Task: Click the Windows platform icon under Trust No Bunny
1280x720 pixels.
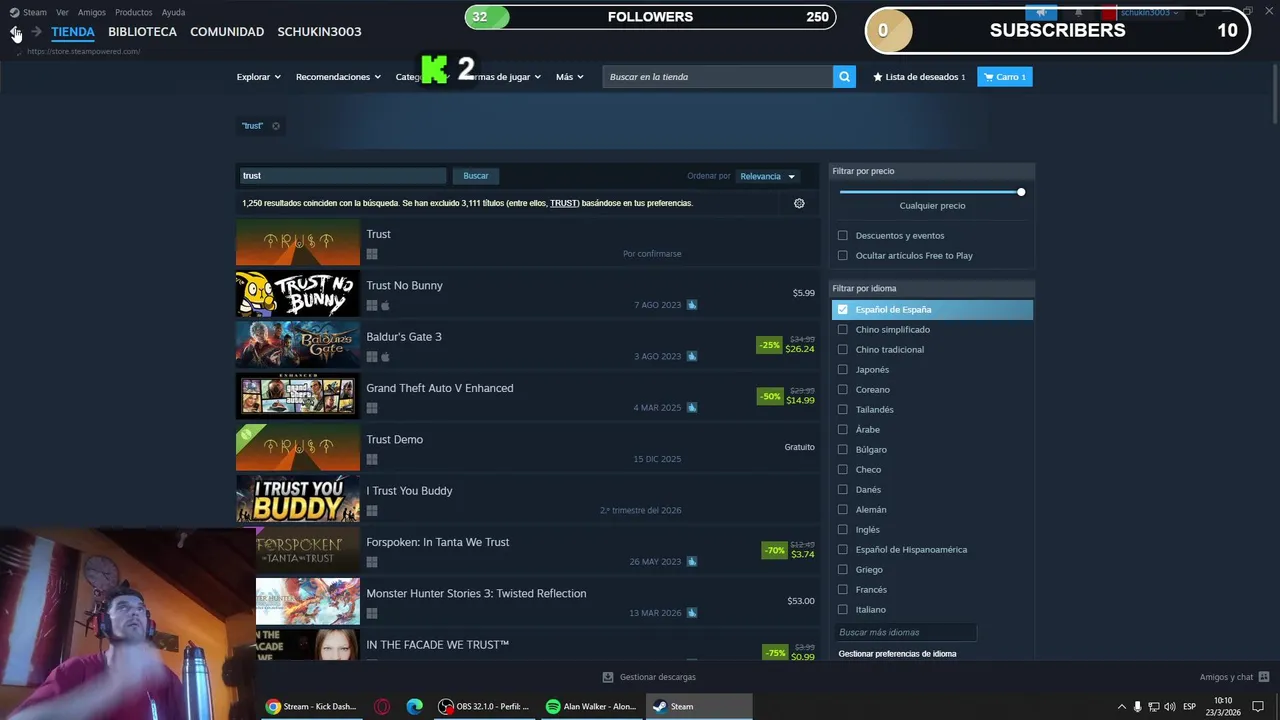Action: coord(372,305)
